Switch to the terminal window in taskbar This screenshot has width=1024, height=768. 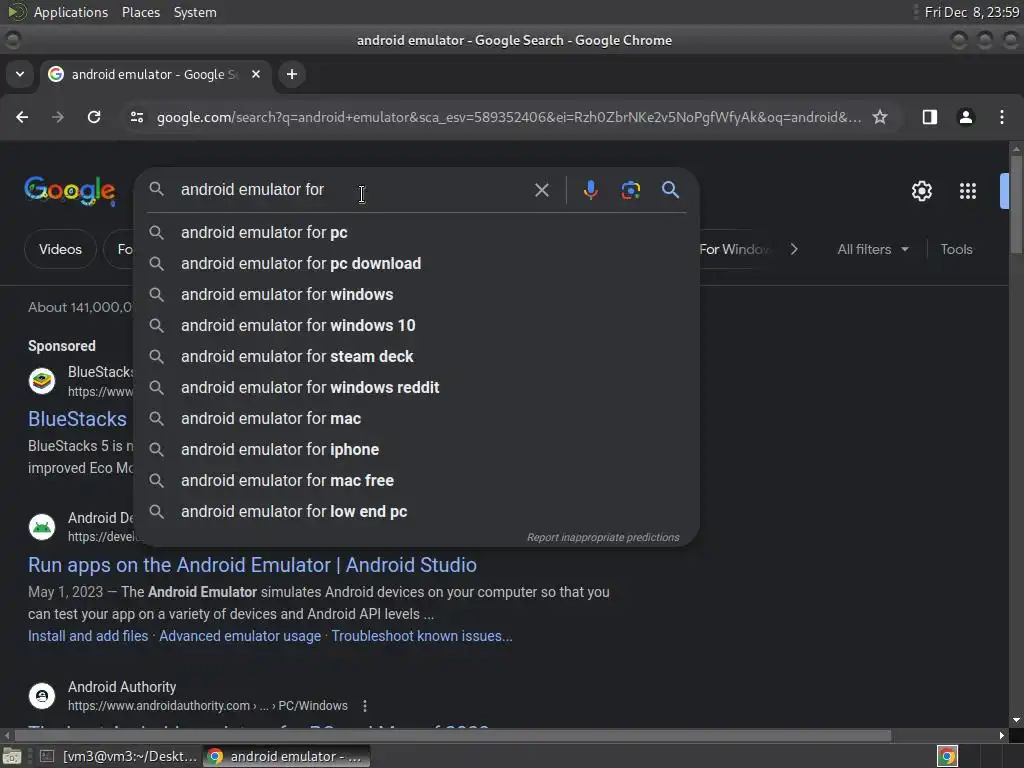(x=118, y=756)
